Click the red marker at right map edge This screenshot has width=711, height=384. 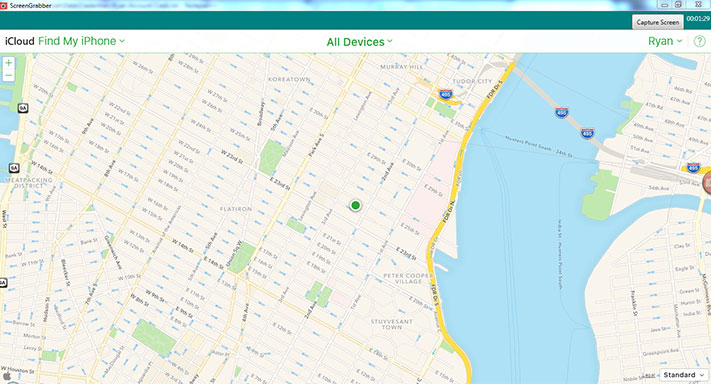[x=706, y=183]
